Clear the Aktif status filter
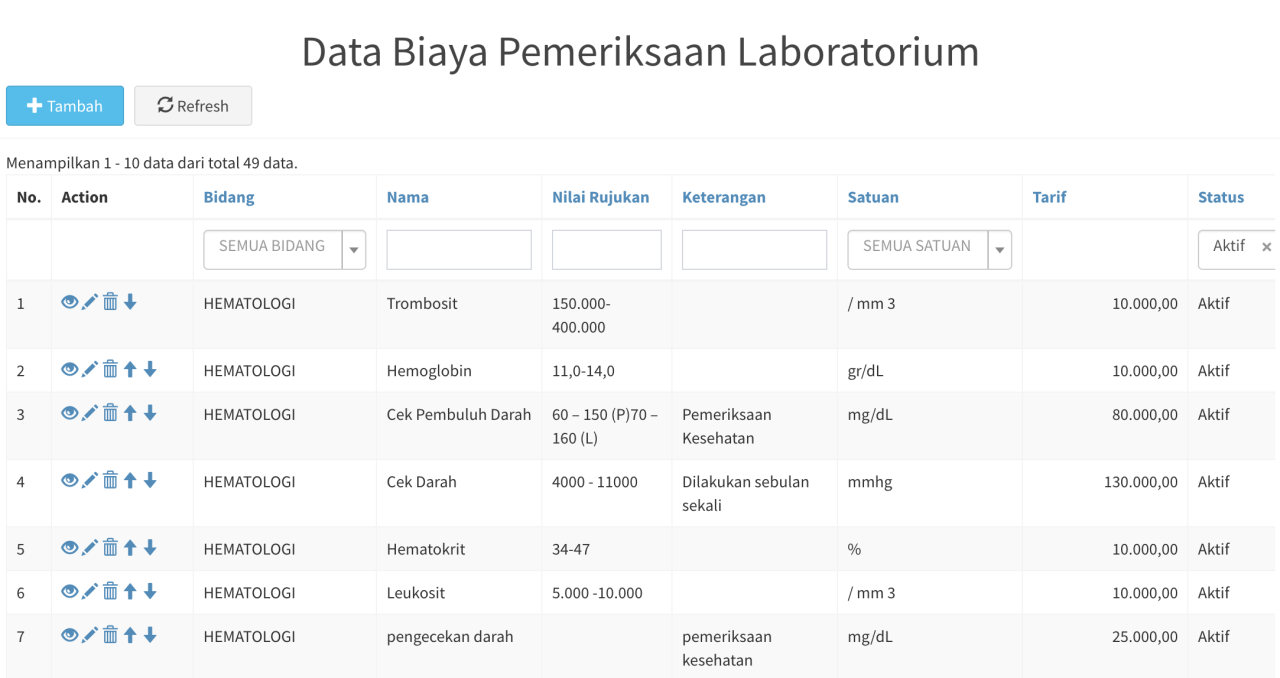Screen dimensions: 1280x678 click(x=1267, y=247)
